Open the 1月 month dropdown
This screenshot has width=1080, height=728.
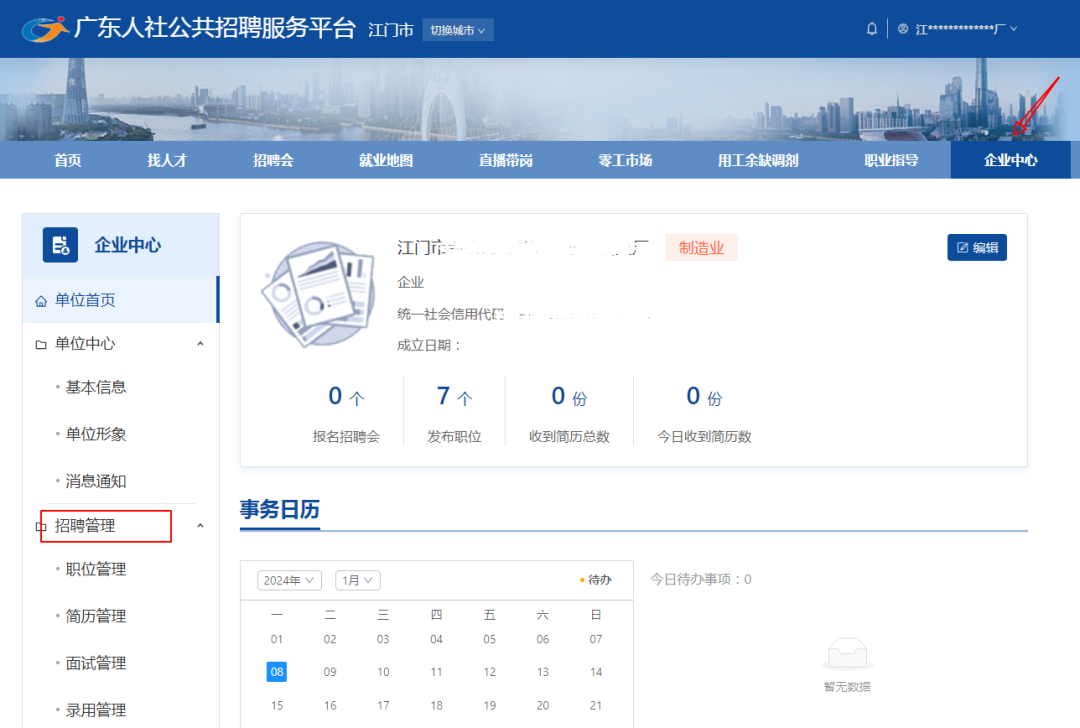[x=357, y=580]
